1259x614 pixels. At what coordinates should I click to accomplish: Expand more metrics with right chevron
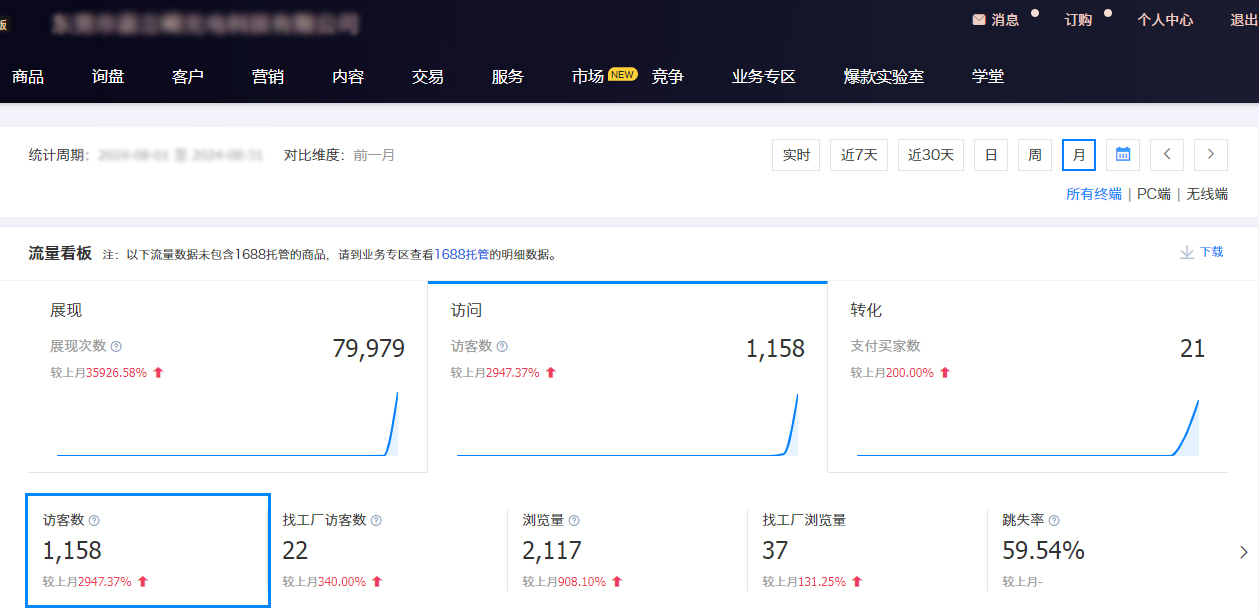(1244, 552)
